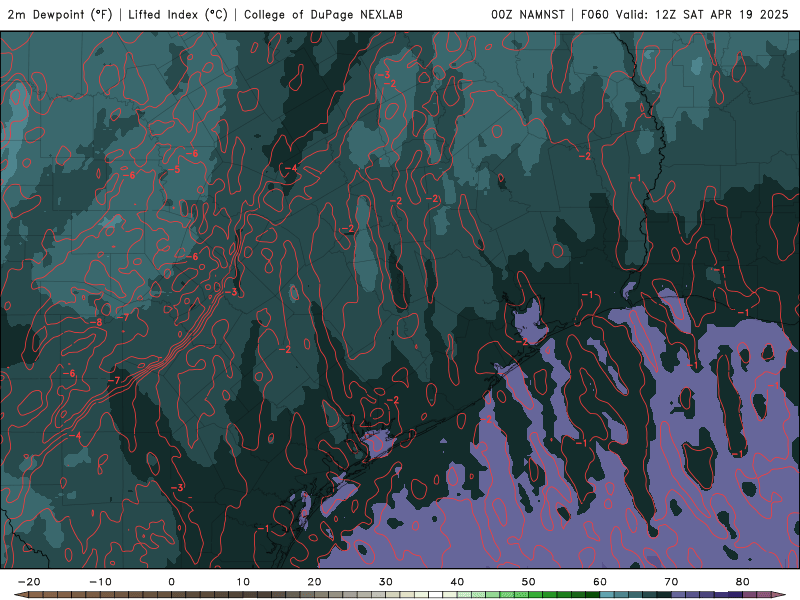
Task: Click the -8 lifted index contour label
Action: click(x=96, y=322)
